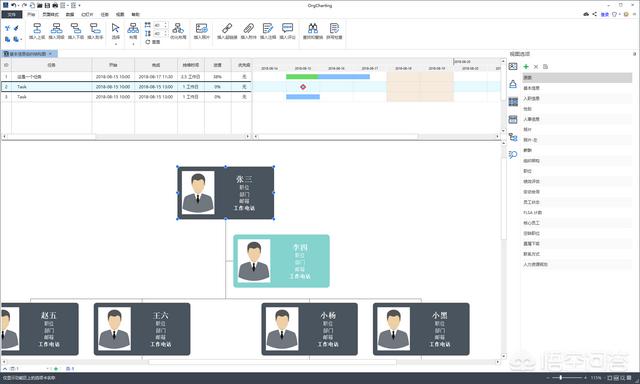Increase the horizontal spacing stepper value

tap(166, 23)
